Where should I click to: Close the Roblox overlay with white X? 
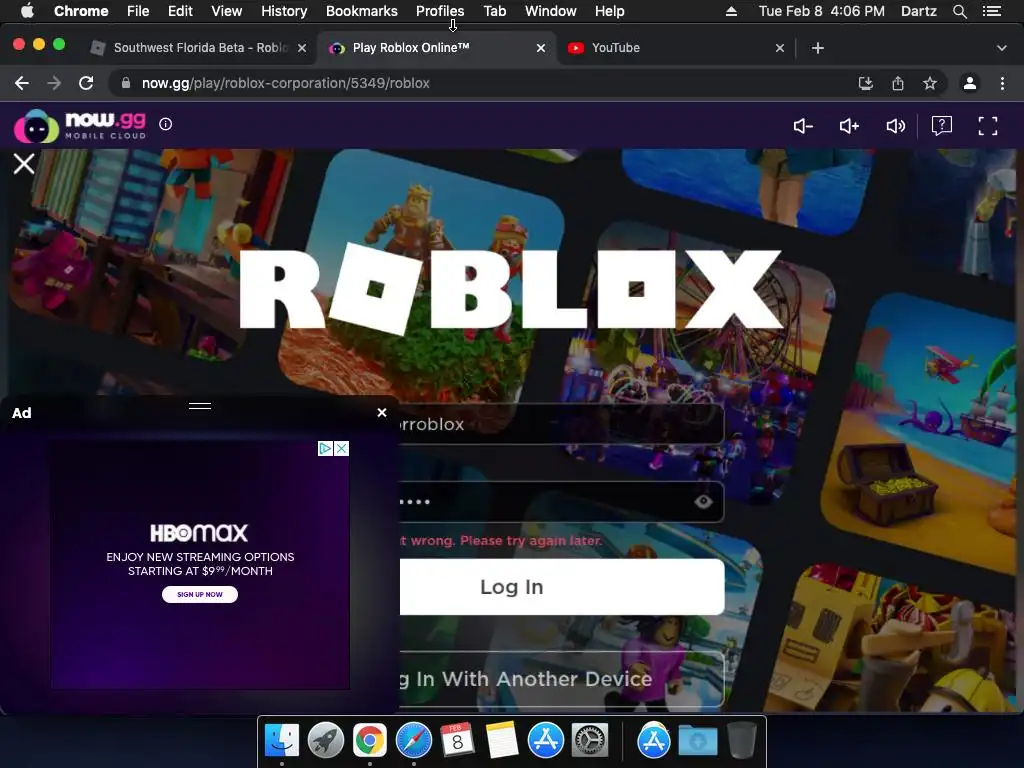coord(24,163)
